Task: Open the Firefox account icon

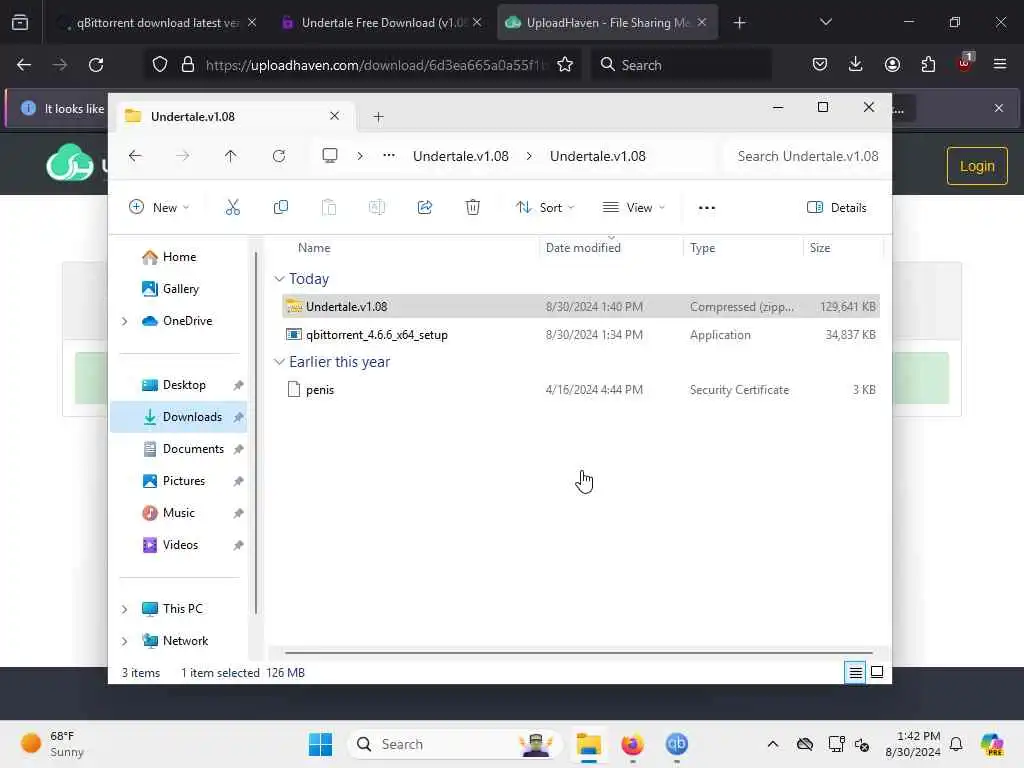Action: coord(892,64)
